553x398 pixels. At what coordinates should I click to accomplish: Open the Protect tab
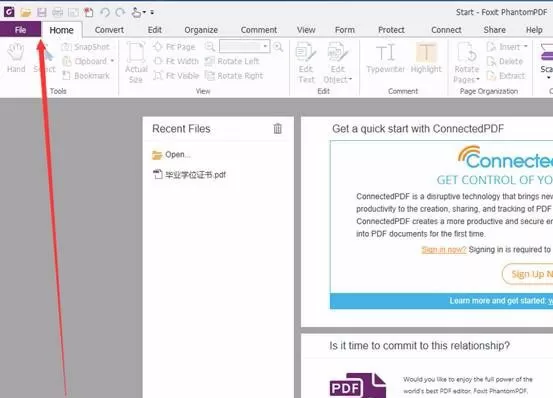click(391, 30)
